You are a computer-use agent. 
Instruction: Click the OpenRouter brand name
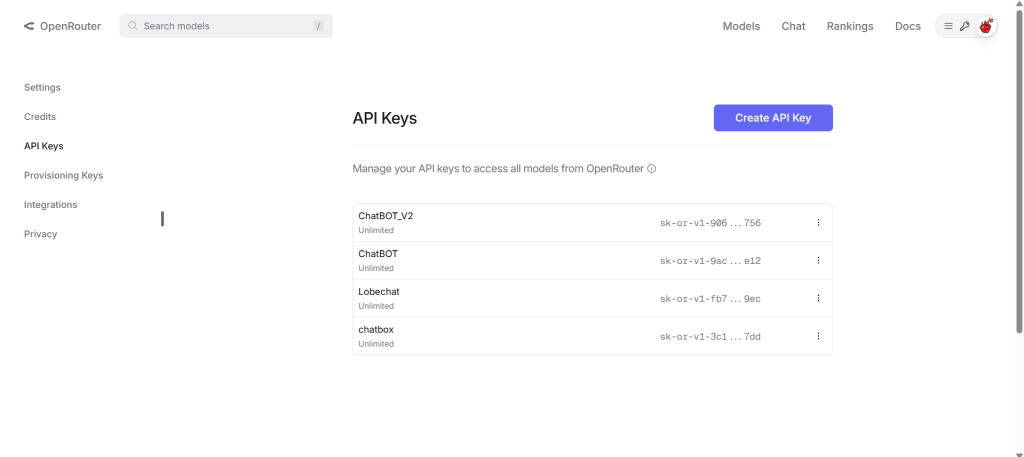(71, 26)
